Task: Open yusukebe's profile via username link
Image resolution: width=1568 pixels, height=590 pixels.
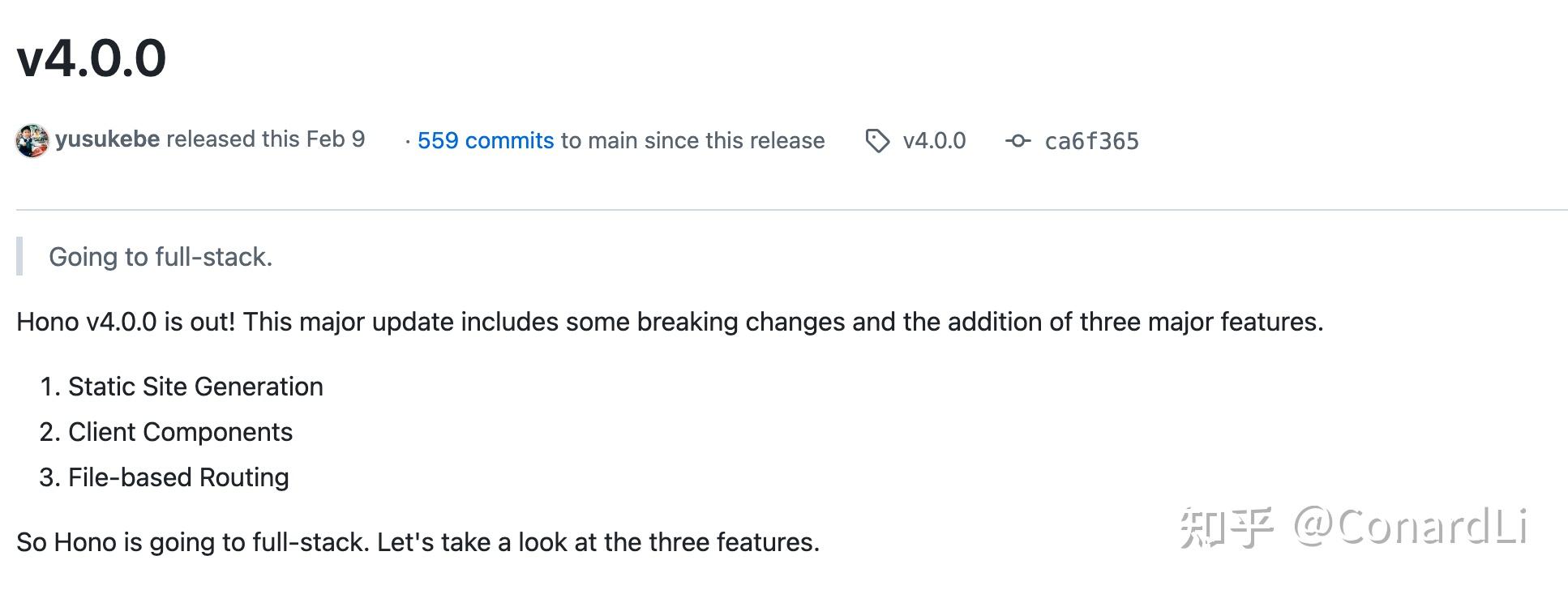Action: point(107,139)
